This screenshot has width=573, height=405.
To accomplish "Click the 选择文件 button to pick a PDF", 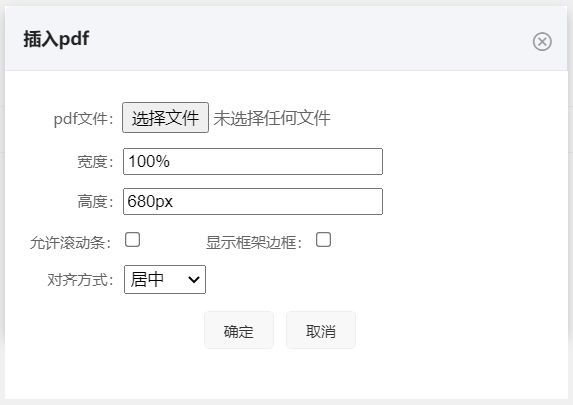I will tap(166, 118).
